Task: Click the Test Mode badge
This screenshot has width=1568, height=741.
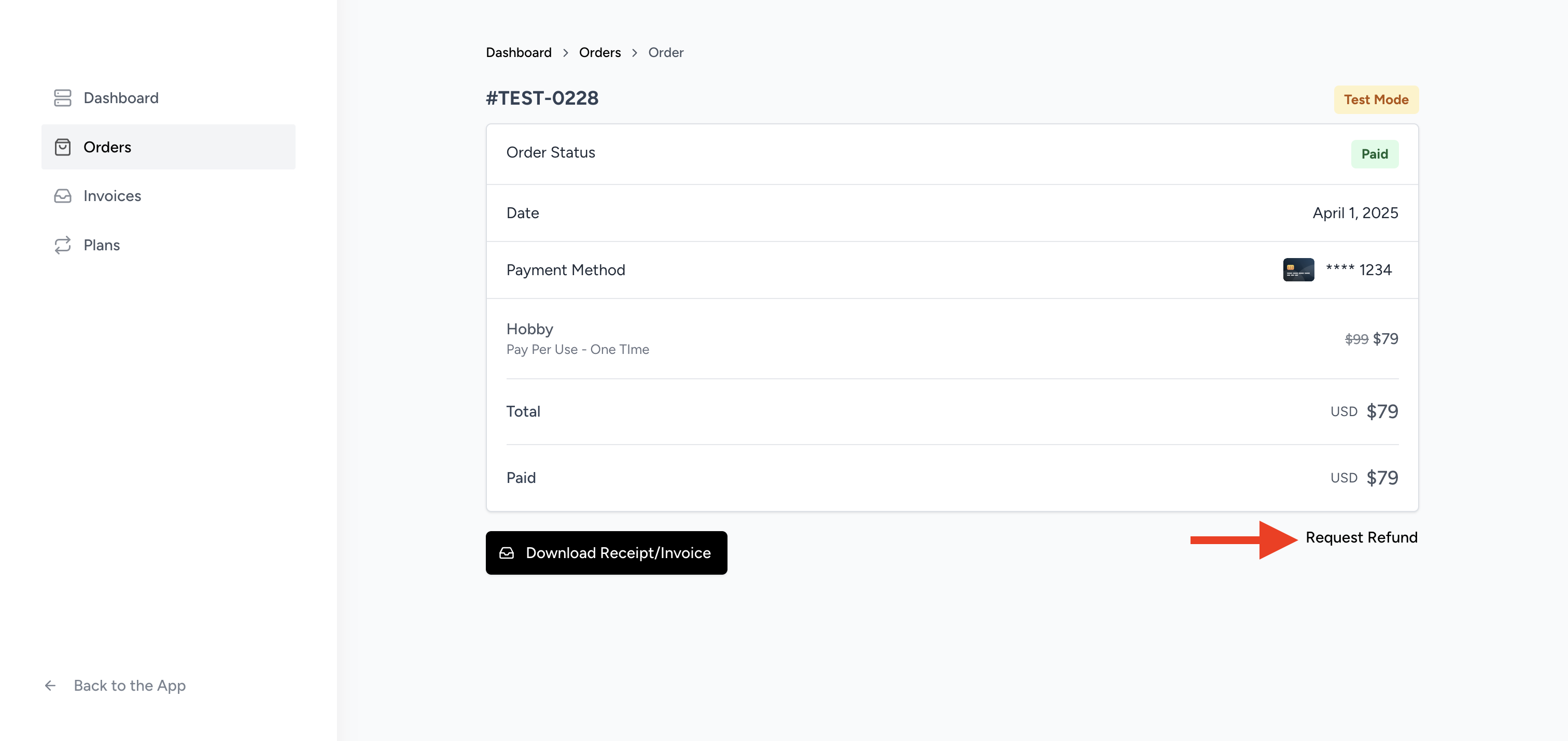Action: (1376, 100)
